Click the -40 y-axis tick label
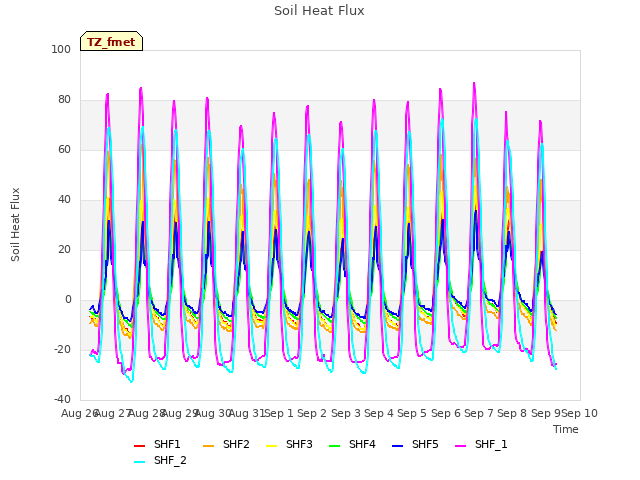This screenshot has width=640, height=480. coord(62,399)
